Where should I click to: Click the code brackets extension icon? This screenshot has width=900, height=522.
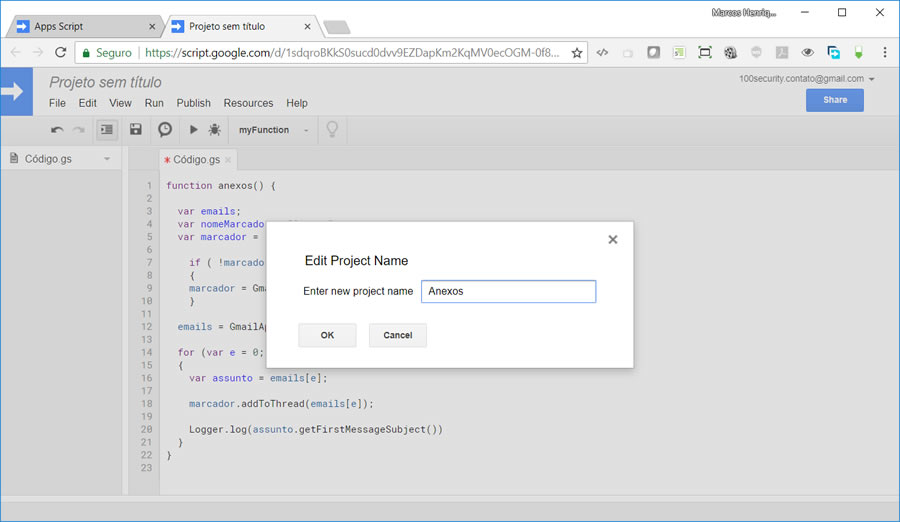[x=602, y=53]
